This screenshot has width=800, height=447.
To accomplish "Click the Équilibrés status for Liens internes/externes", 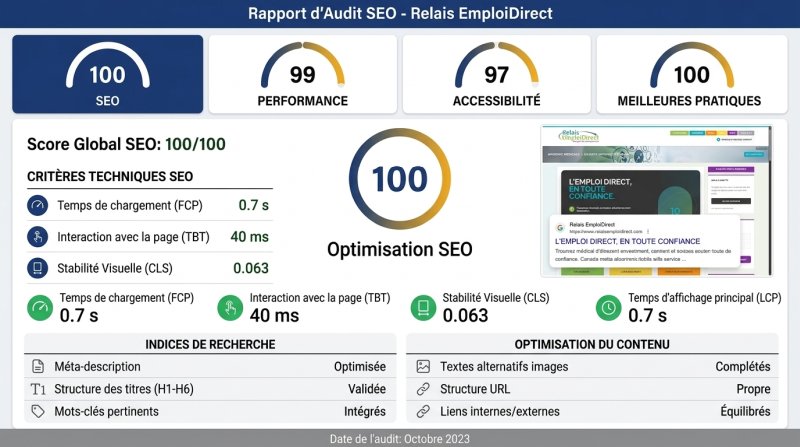I will pos(745,411).
